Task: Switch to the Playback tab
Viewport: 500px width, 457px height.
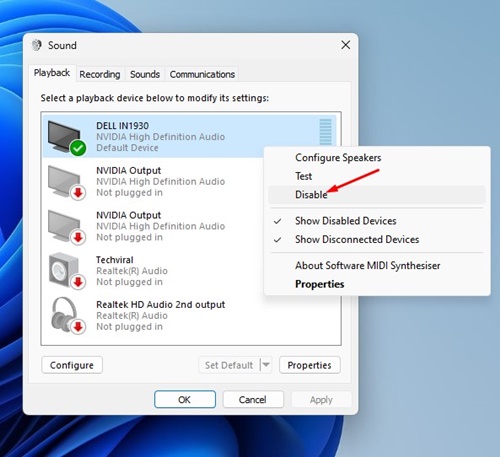Action: (52, 73)
